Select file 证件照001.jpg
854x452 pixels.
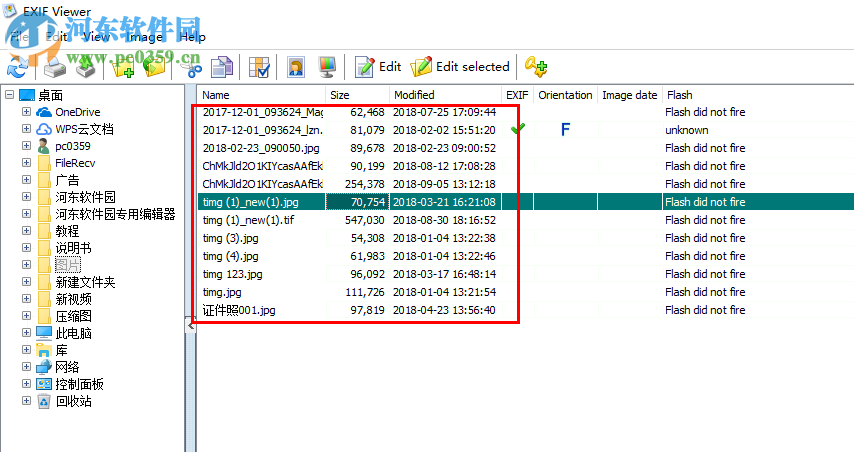pyautogui.click(x=239, y=310)
